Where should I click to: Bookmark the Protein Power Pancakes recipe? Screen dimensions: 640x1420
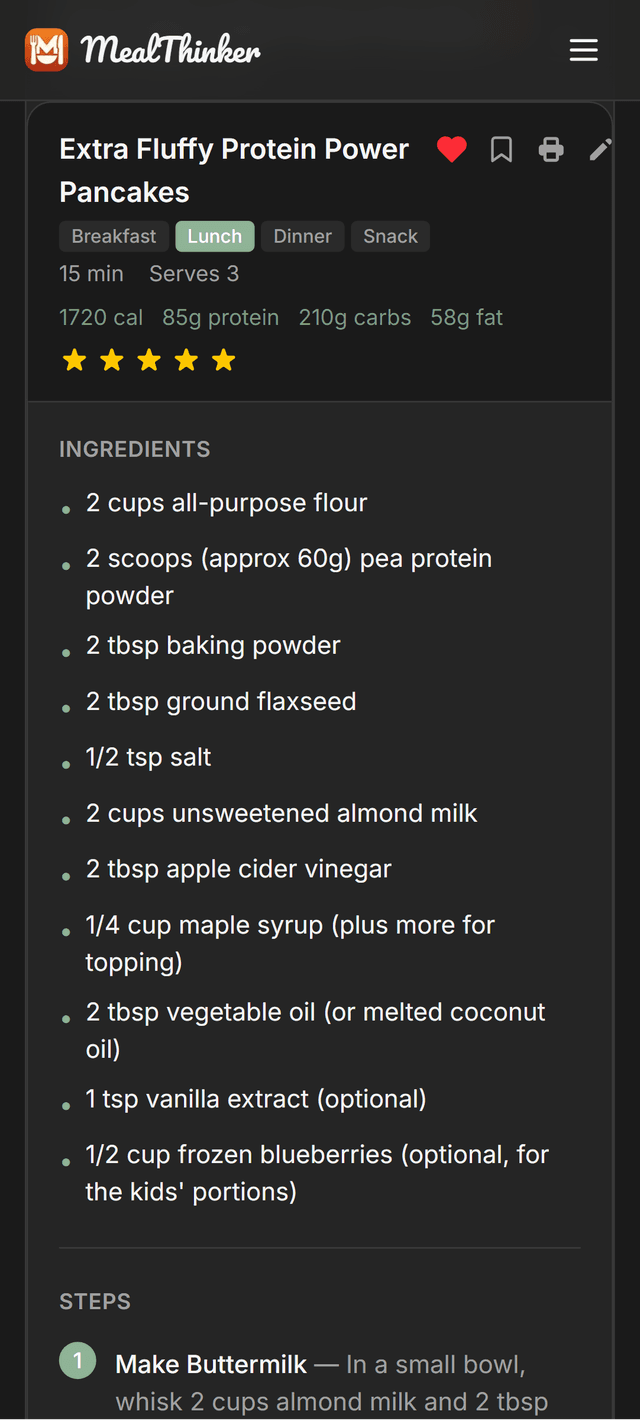(x=501, y=149)
